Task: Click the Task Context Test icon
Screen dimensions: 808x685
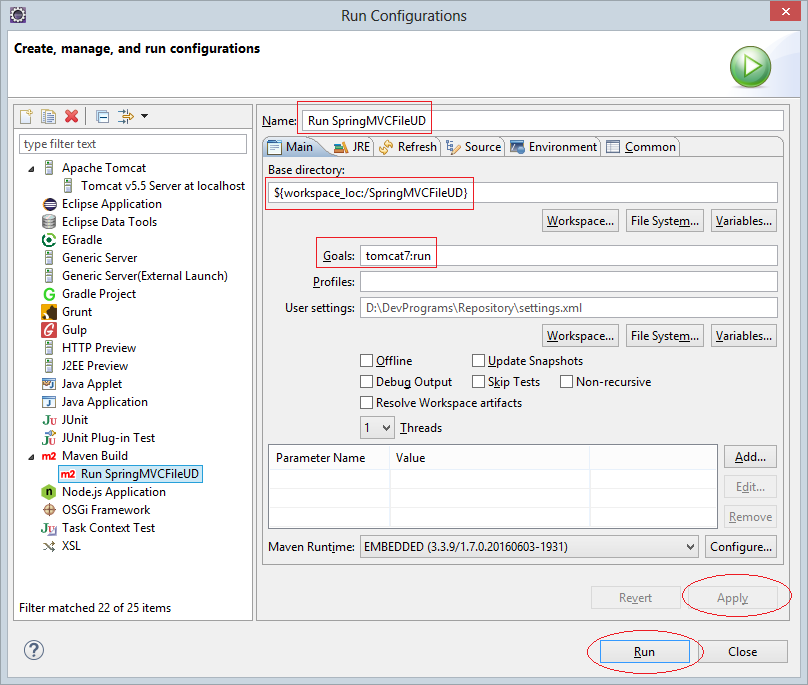Action: [x=49, y=528]
